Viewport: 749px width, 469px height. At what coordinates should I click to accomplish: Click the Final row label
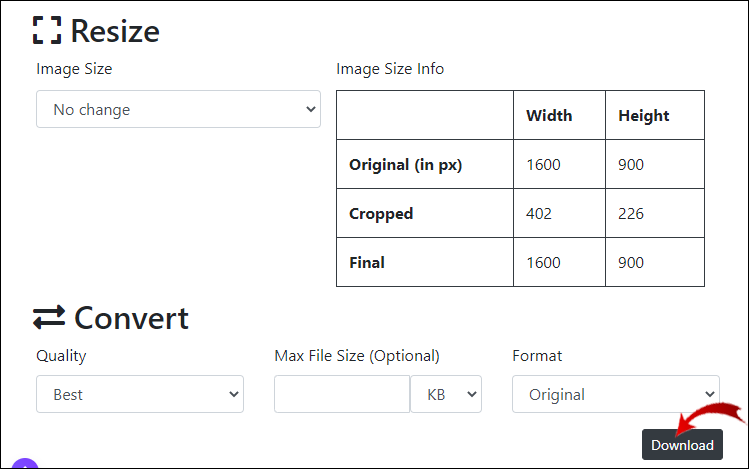click(x=367, y=263)
